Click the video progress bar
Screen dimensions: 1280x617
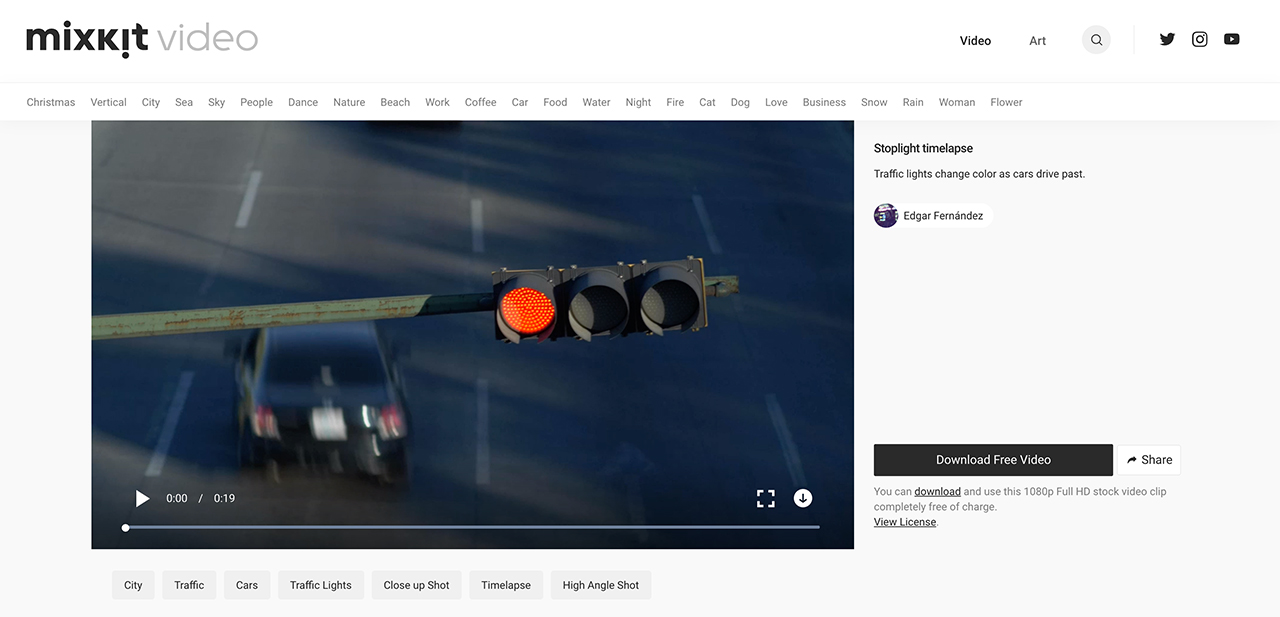[472, 527]
